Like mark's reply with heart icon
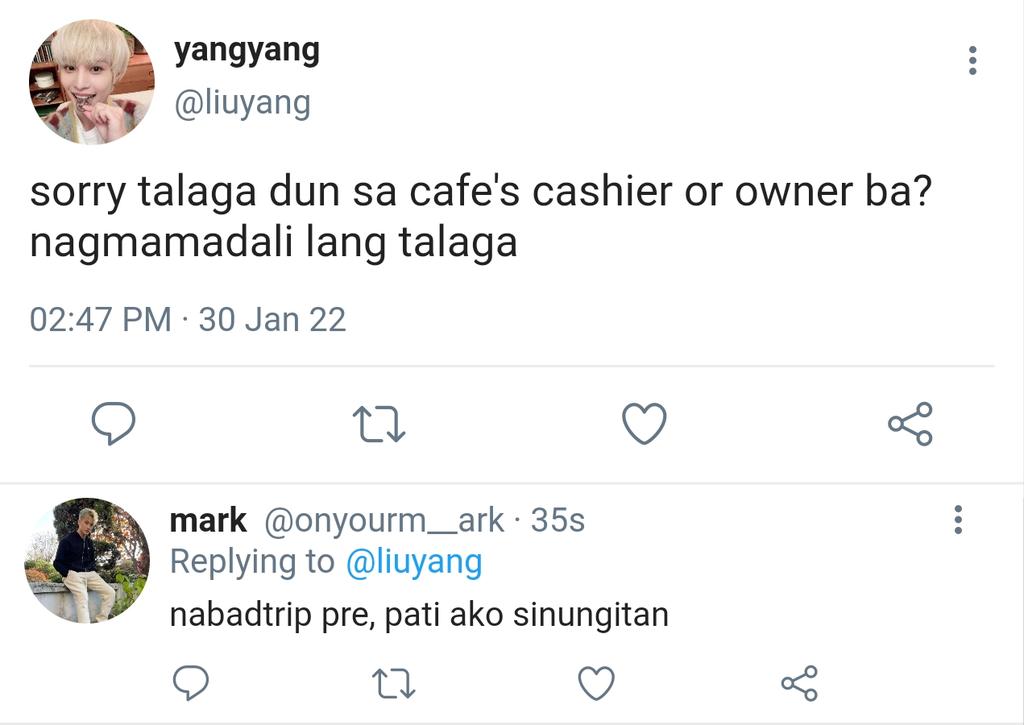1024x725 pixels. click(596, 683)
